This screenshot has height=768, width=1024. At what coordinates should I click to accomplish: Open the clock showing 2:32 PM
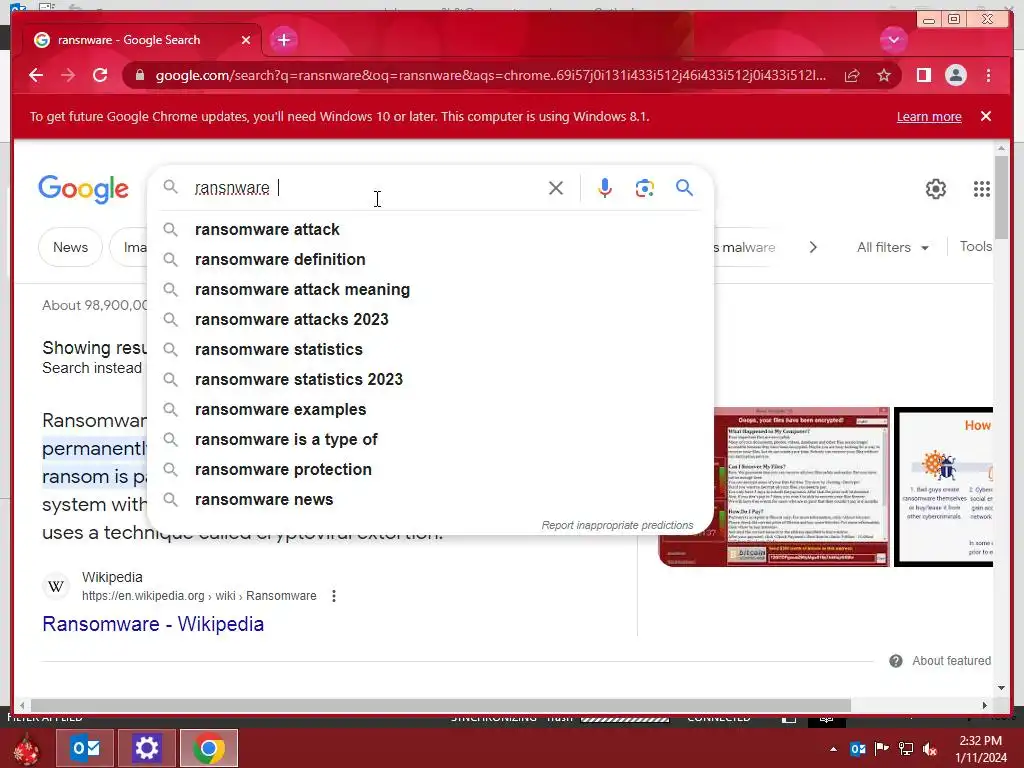point(981,749)
